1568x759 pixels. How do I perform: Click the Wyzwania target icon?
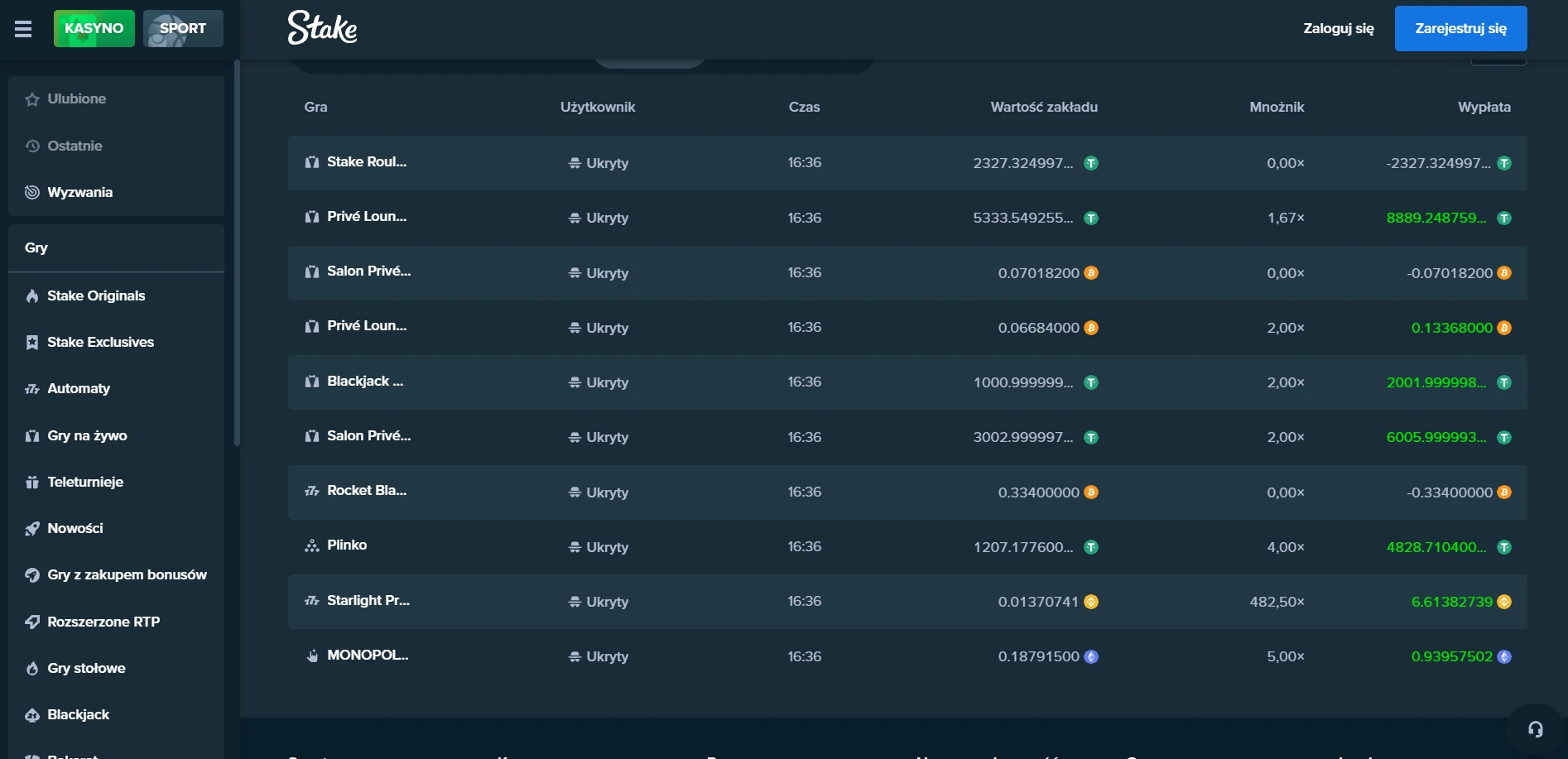click(32, 192)
